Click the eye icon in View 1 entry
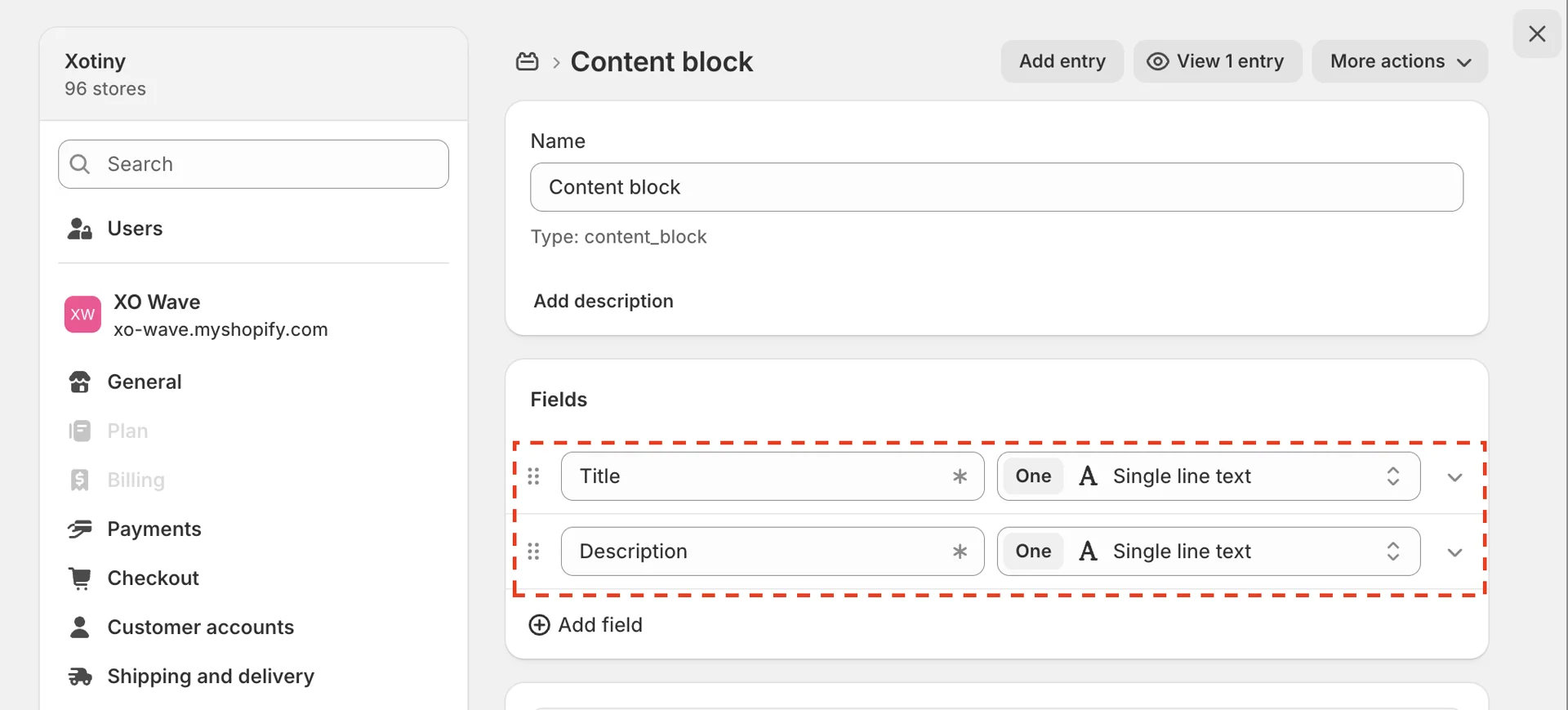This screenshot has height=710, width=1568. coord(1158,61)
